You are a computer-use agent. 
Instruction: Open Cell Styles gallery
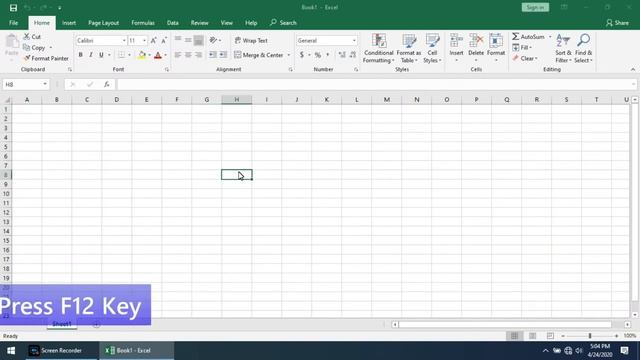432,49
